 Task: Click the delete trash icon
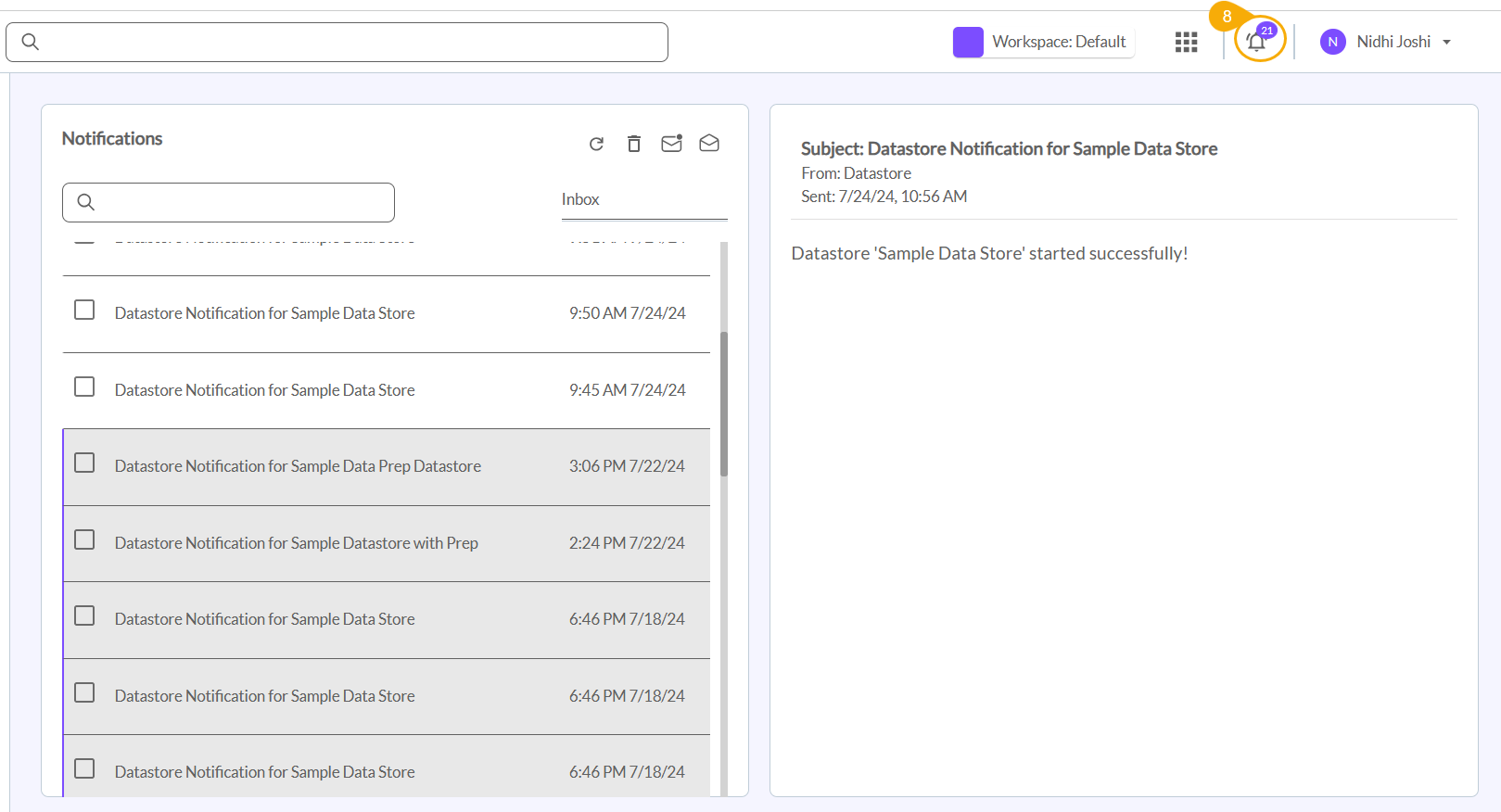point(634,144)
